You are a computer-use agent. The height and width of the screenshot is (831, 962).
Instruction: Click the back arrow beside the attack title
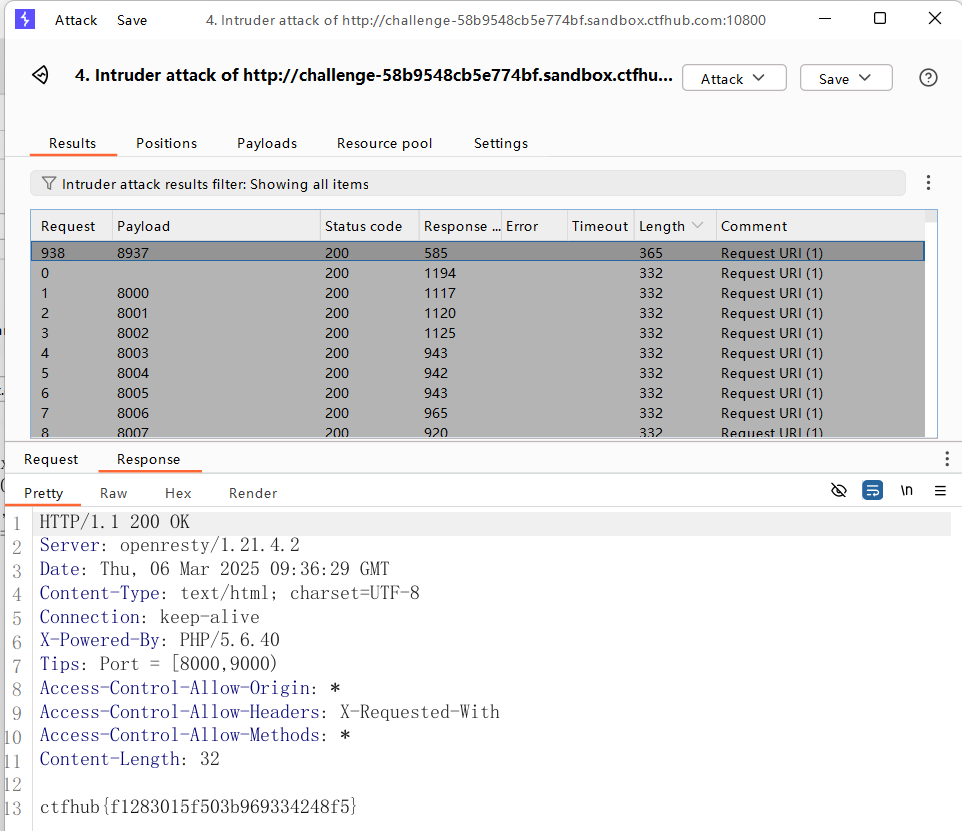click(x=39, y=77)
